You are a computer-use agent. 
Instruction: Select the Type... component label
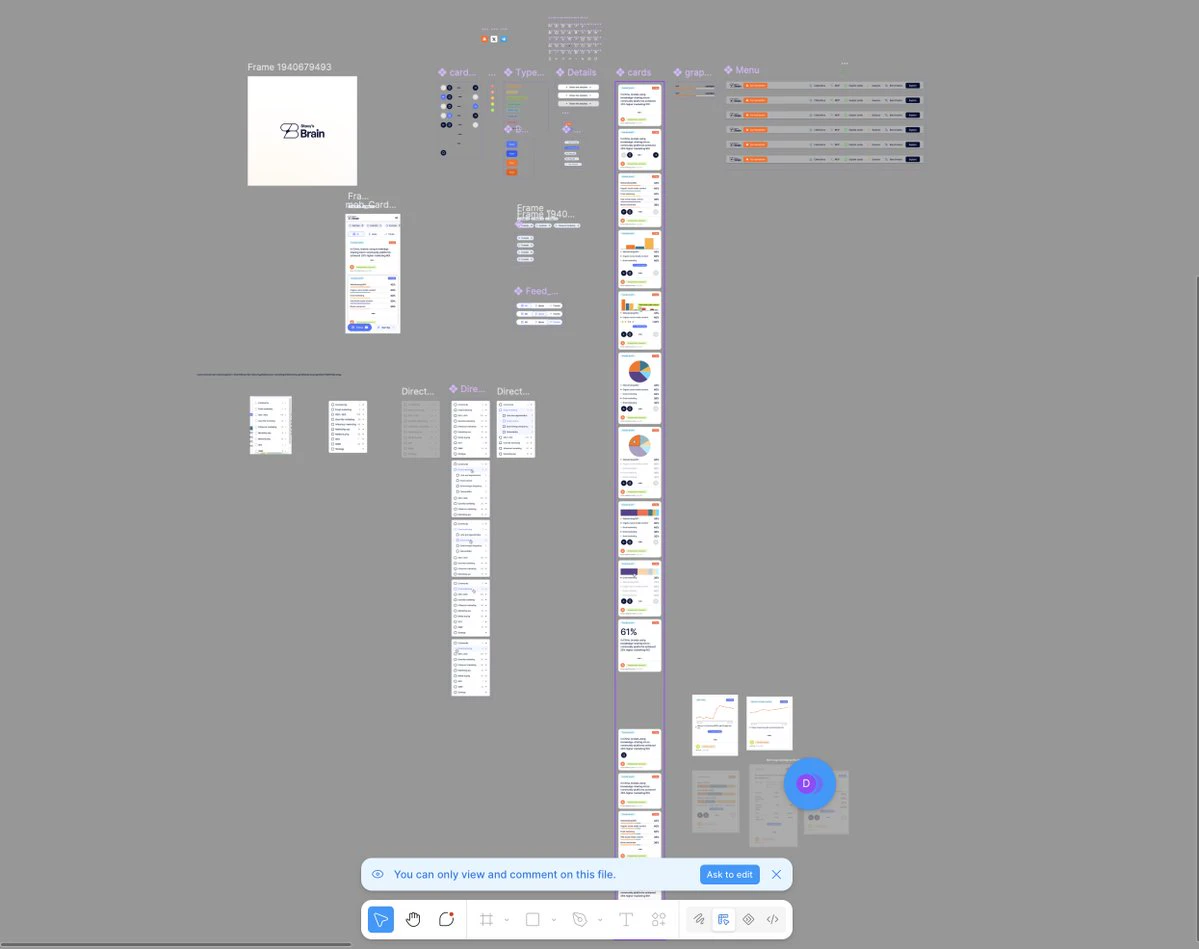pos(524,73)
